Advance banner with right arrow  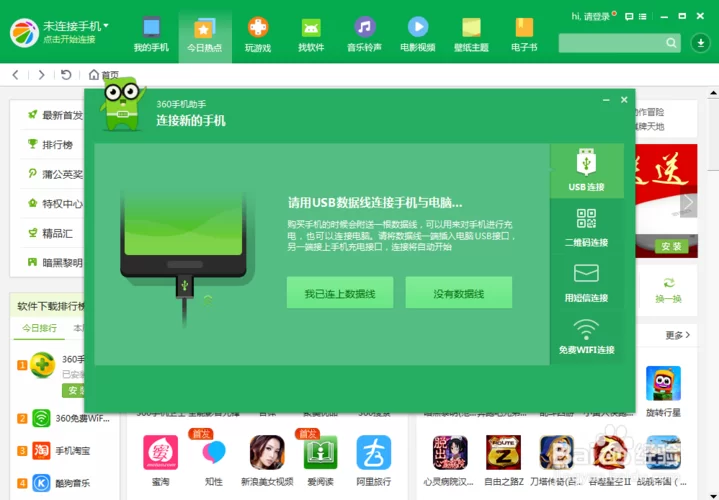tap(688, 201)
